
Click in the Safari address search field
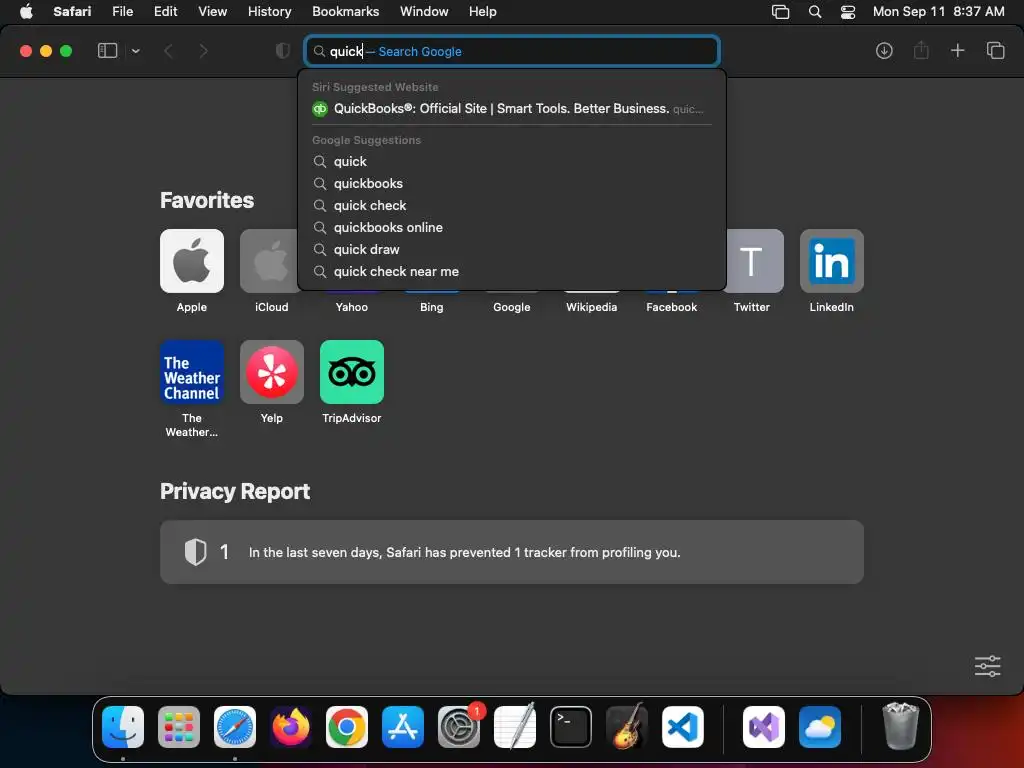[x=512, y=51]
